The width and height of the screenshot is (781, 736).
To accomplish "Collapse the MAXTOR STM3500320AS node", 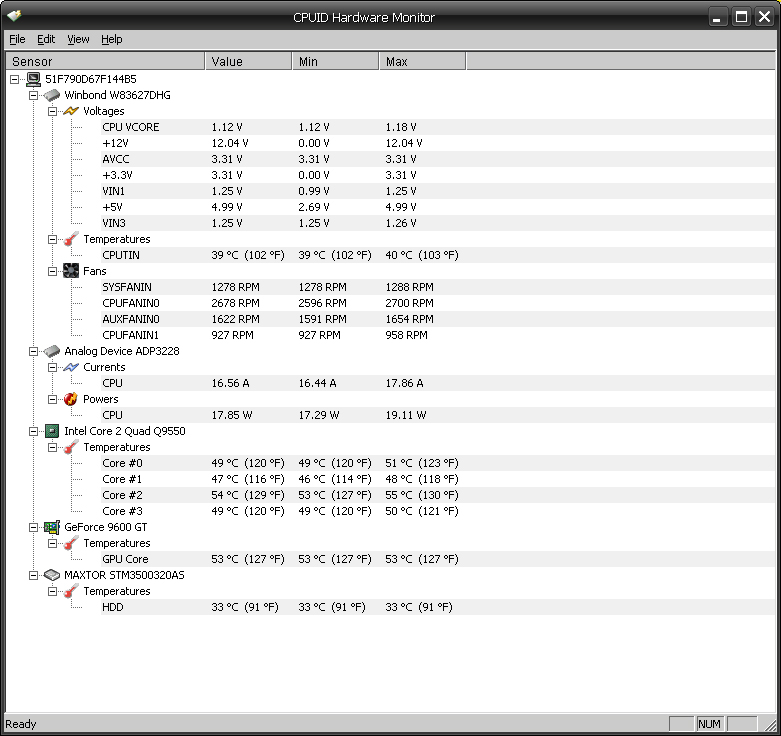I will click(x=33, y=576).
